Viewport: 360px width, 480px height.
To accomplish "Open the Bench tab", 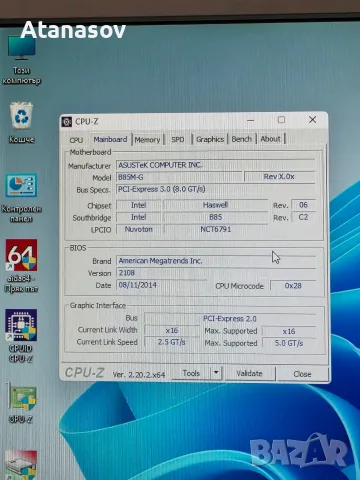I will [x=242, y=139].
